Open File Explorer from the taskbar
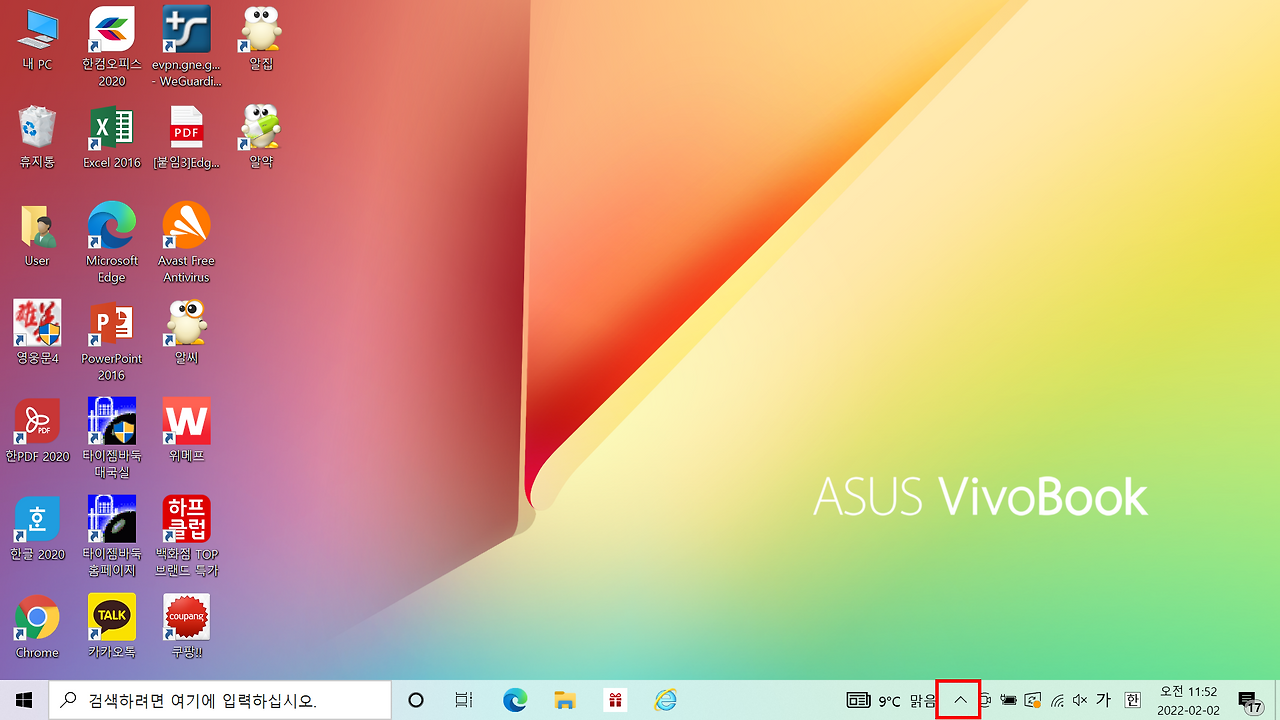Viewport: 1280px width, 720px height. (565, 700)
